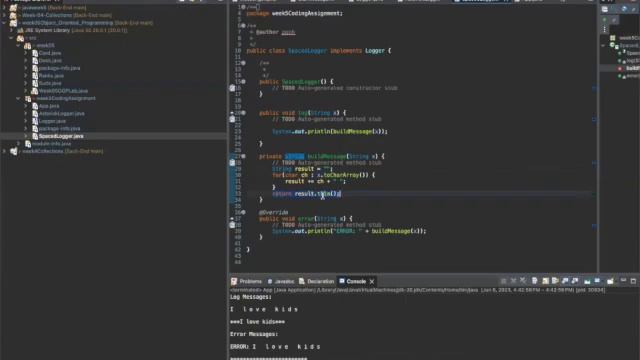Image resolution: width=640 pixels, height=360 pixels.
Task: Click '***I love kids***' line in Console
Action: tap(258, 322)
